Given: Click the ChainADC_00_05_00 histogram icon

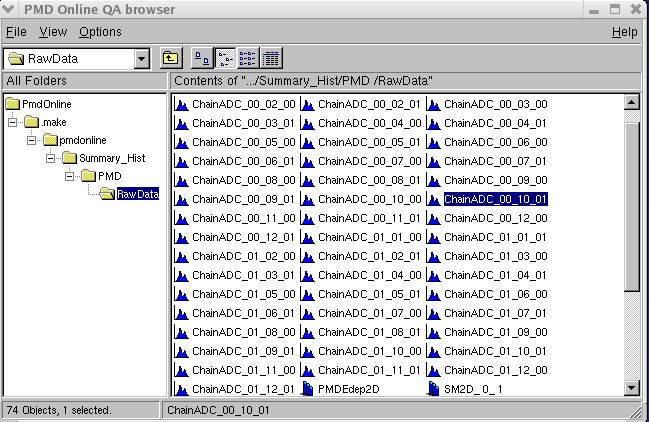Looking at the screenshot, I should tap(181, 143).
